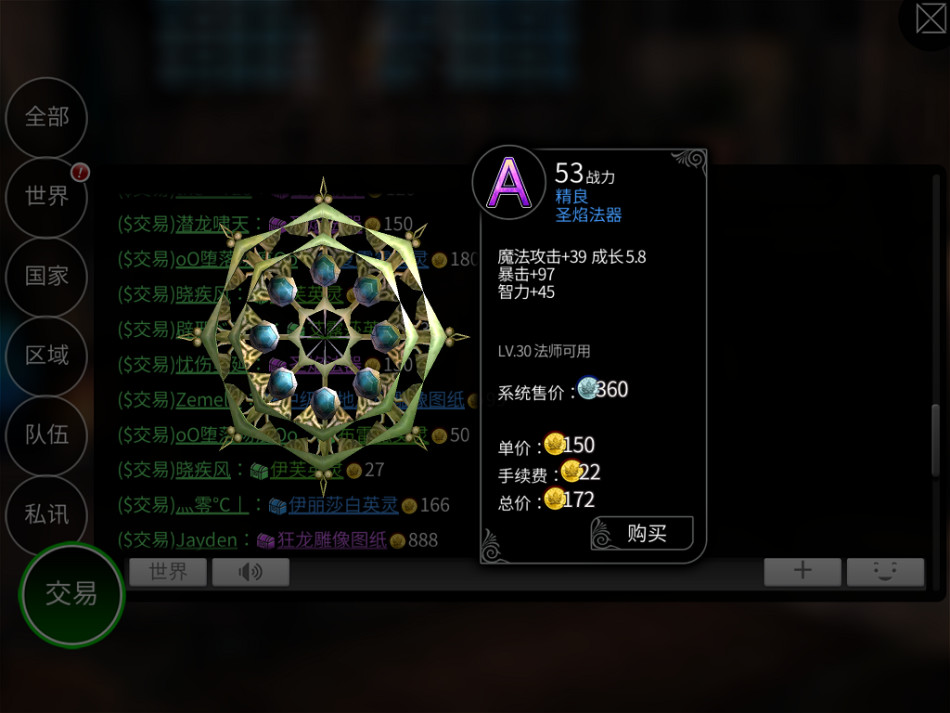Click the purple chest icon before 狂龙雕像图纸
950x713 pixels.
pyautogui.click(x=266, y=540)
